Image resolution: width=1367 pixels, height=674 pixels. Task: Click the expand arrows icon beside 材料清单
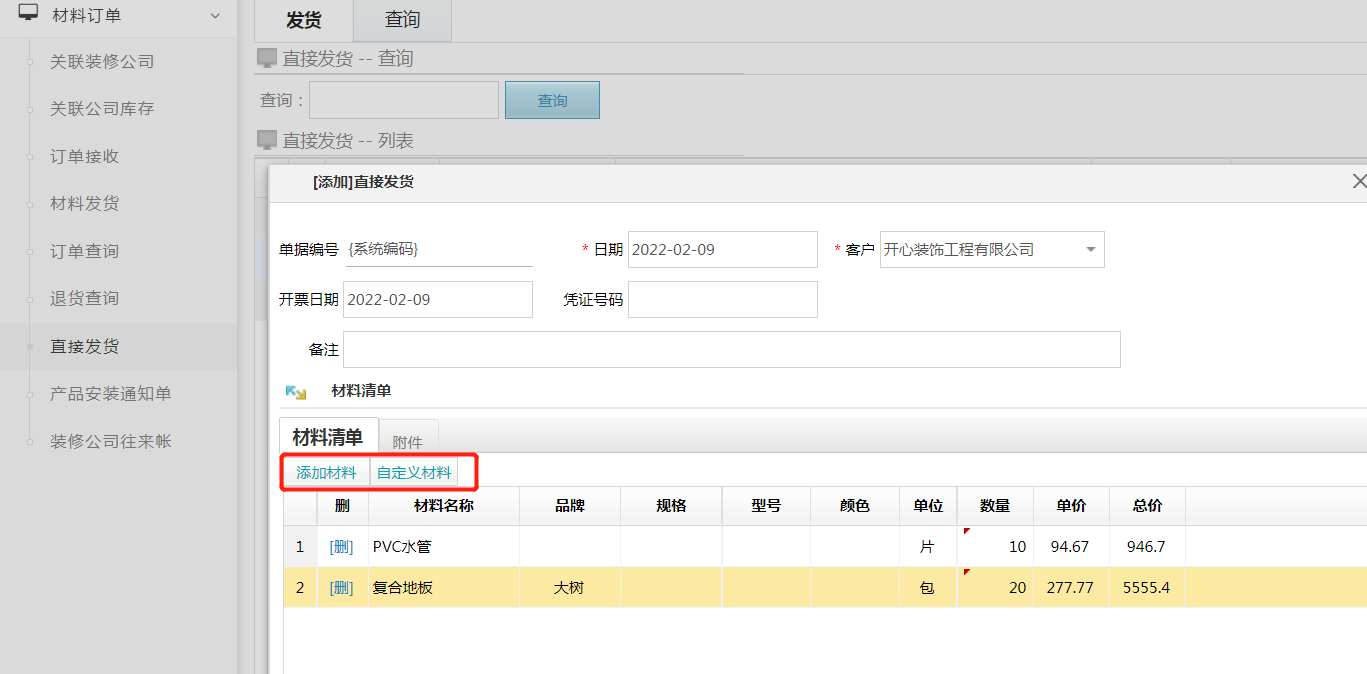pos(296,392)
